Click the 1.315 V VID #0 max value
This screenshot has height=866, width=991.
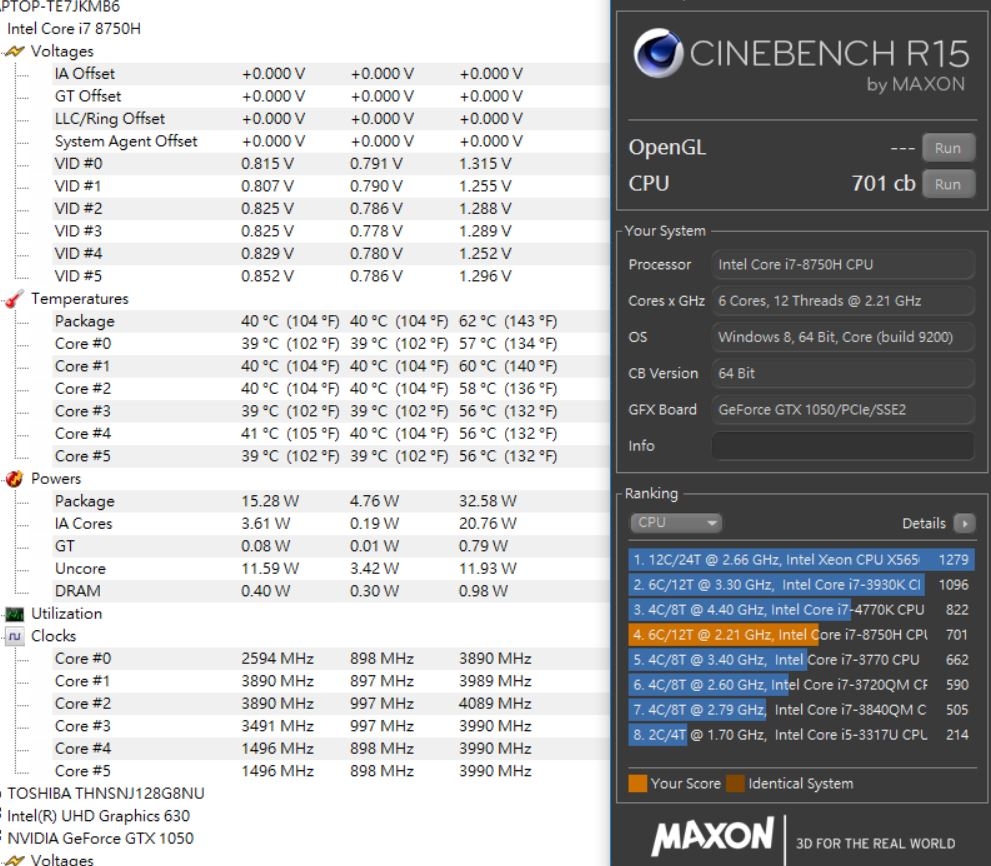pyautogui.click(x=485, y=164)
